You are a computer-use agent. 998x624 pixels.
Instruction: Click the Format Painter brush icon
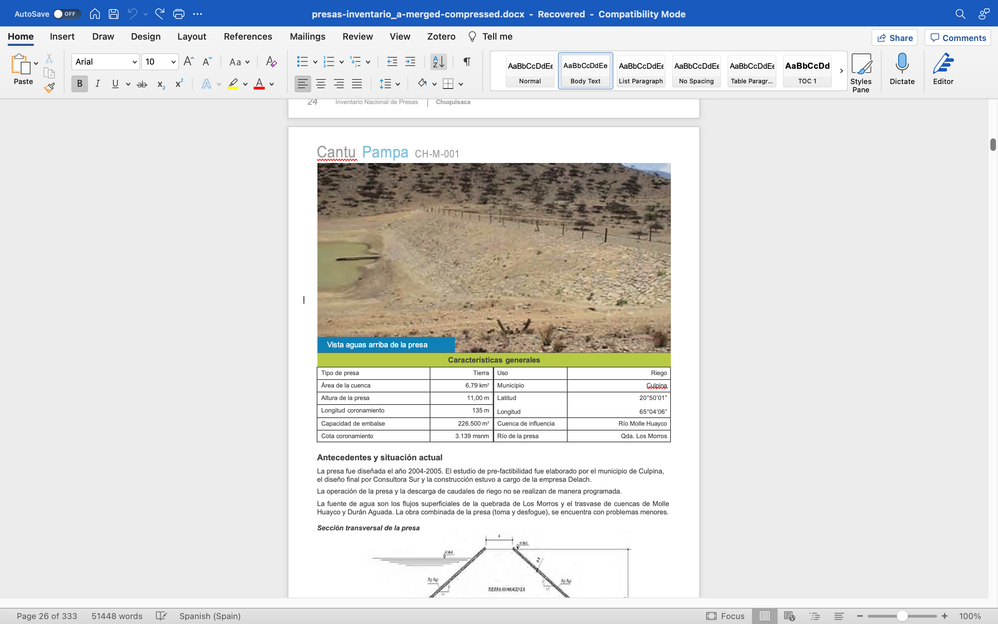pos(49,87)
